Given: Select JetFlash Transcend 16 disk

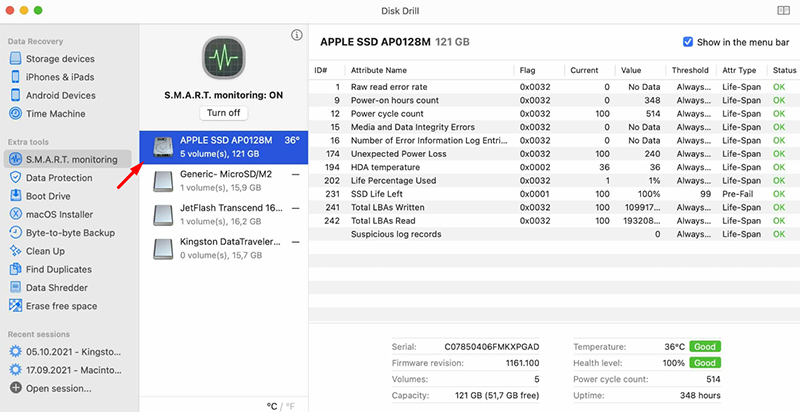Looking at the screenshot, I should coord(223,215).
